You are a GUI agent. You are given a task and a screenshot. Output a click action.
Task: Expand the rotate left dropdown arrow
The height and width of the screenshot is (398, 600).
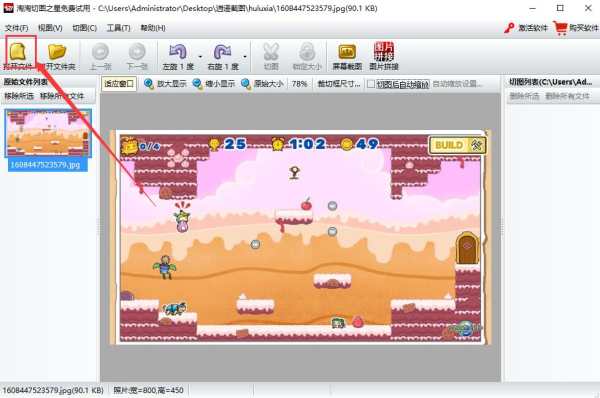click(200, 57)
